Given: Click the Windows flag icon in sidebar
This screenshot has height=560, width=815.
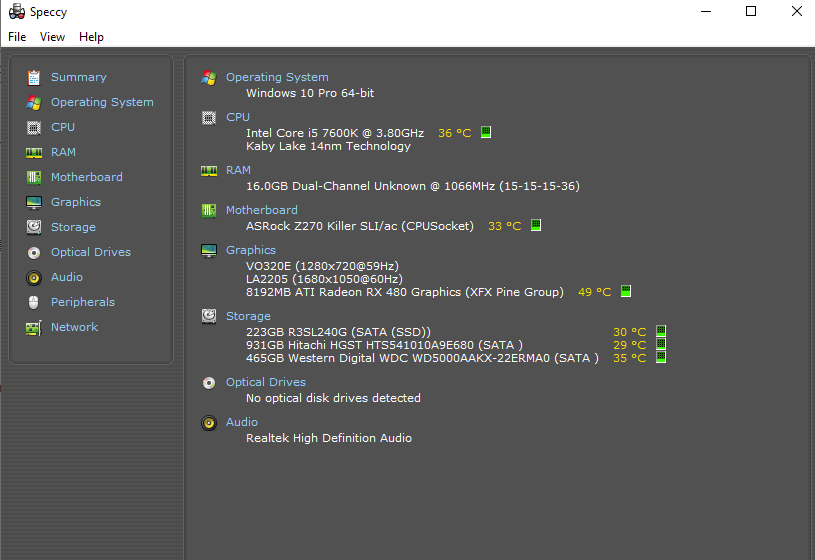Looking at the screenshot, I should (34, 102).
